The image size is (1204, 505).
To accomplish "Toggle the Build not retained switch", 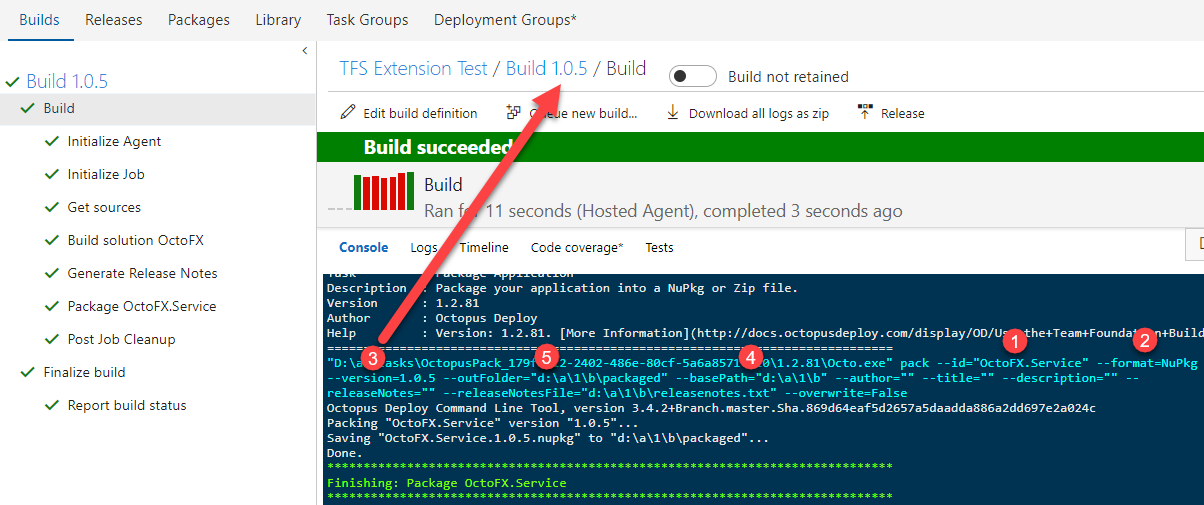I will tap(692, 77).
